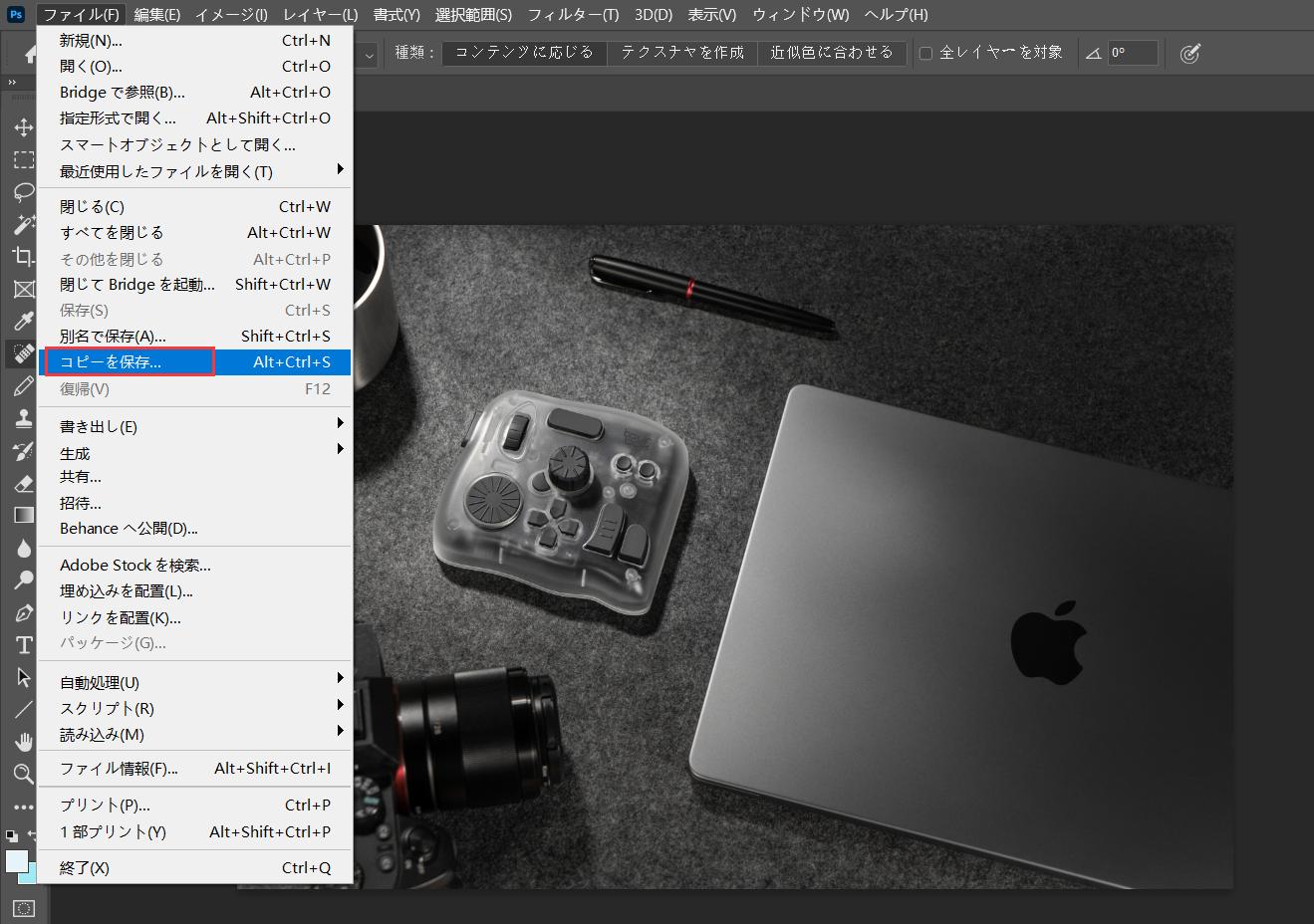The height and width of the screenshot is (924, 1314).
Task: Choose Adobe Stock を検索... entry
Action: (x=195, y=566)
